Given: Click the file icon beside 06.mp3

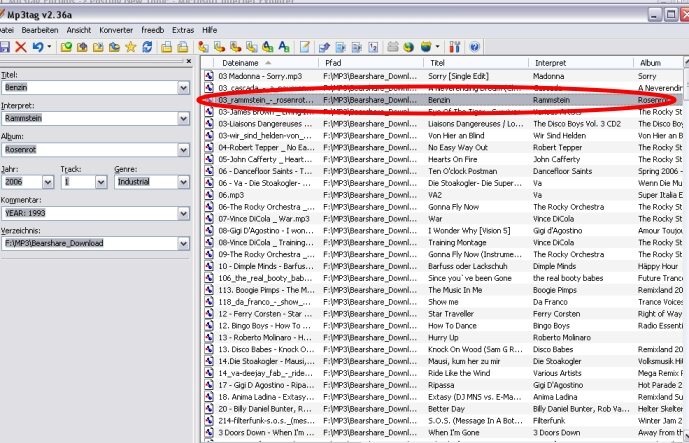Looking at the screenshot, I should [209, 195].
